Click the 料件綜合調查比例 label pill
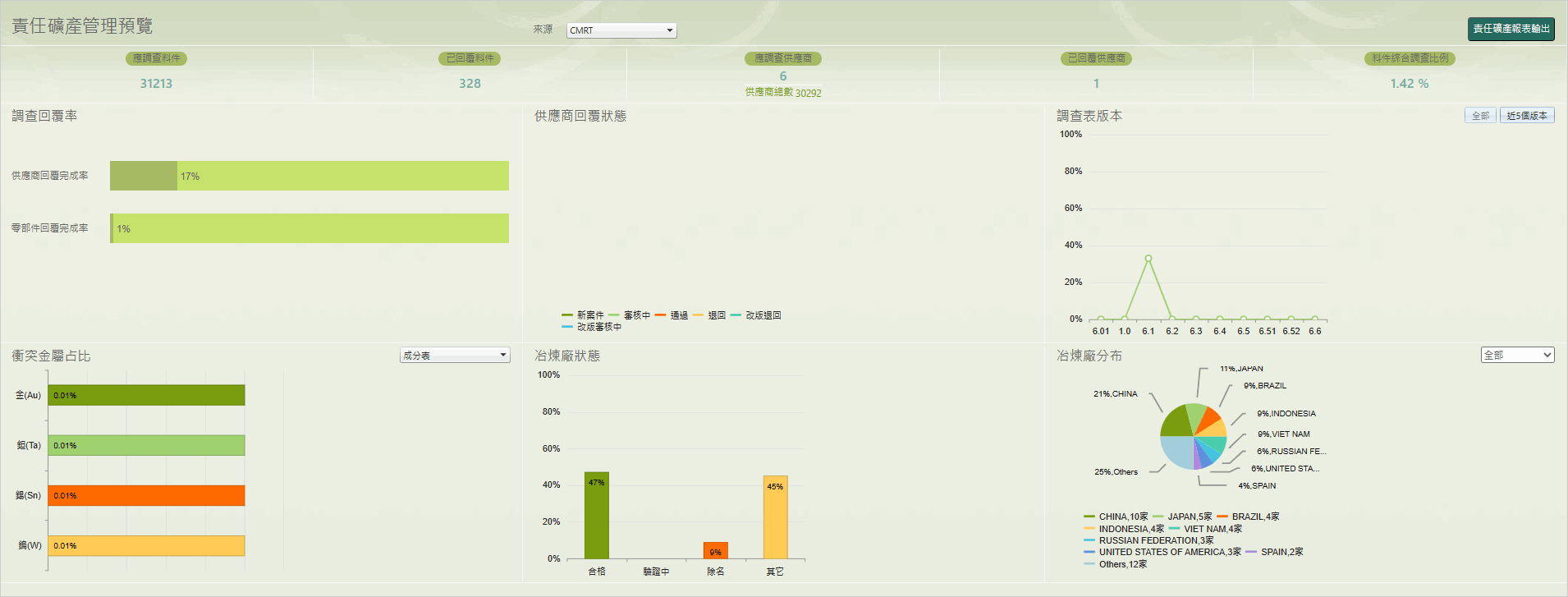 [x=1410, y=58]
